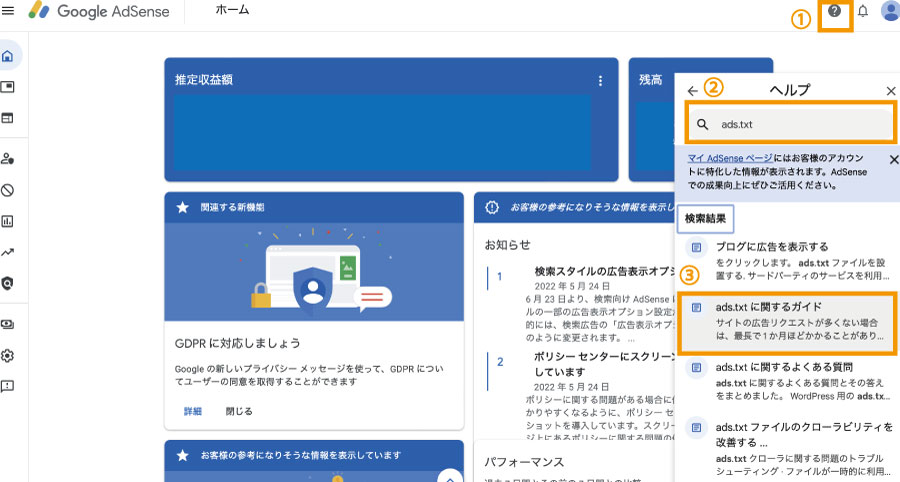This screenshot has height=482, width=900.
Task: Open the 推定収益額 card three-dot menu
Action: click(600, 81)
